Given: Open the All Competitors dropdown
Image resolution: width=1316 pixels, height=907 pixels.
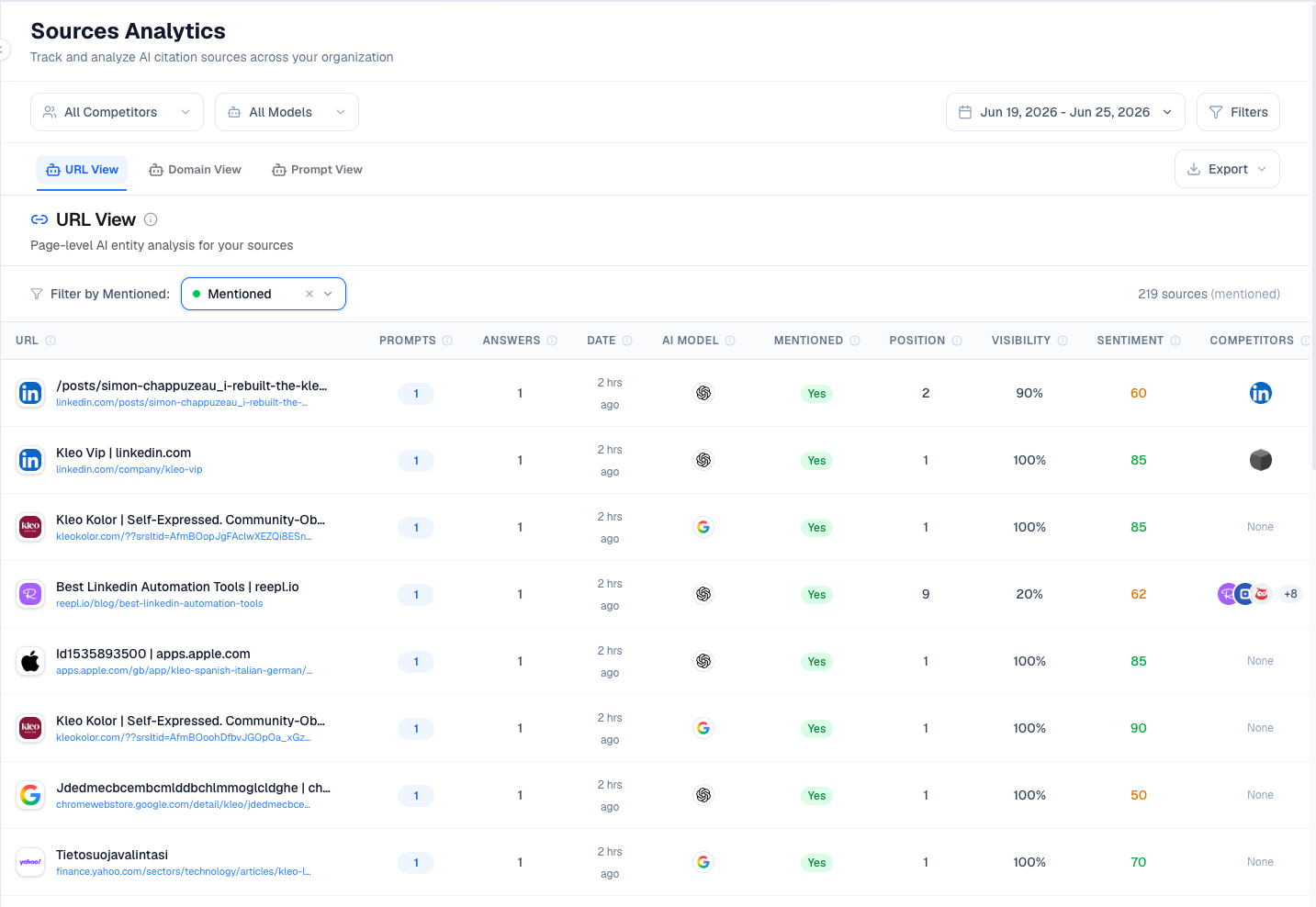Looking at the screenshot, I should click(x=117, y=112).
